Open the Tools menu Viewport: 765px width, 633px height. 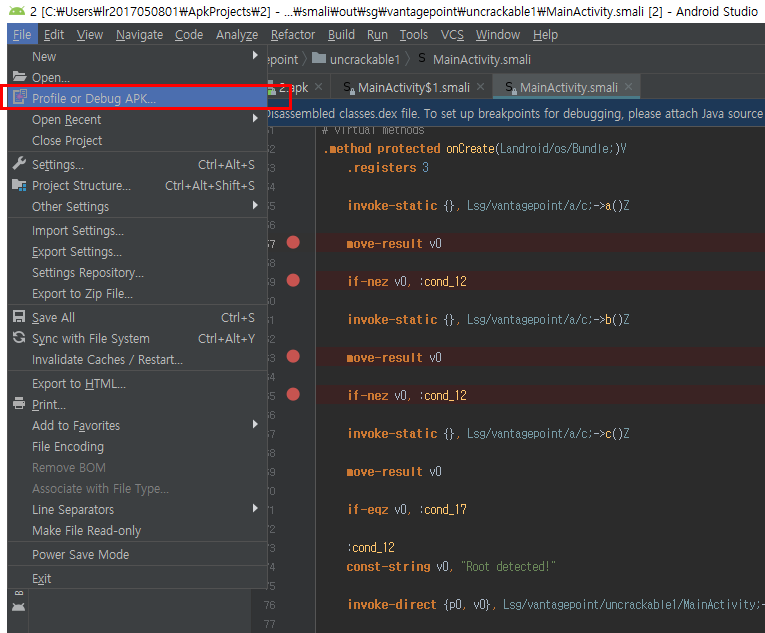tap(414, 35)
